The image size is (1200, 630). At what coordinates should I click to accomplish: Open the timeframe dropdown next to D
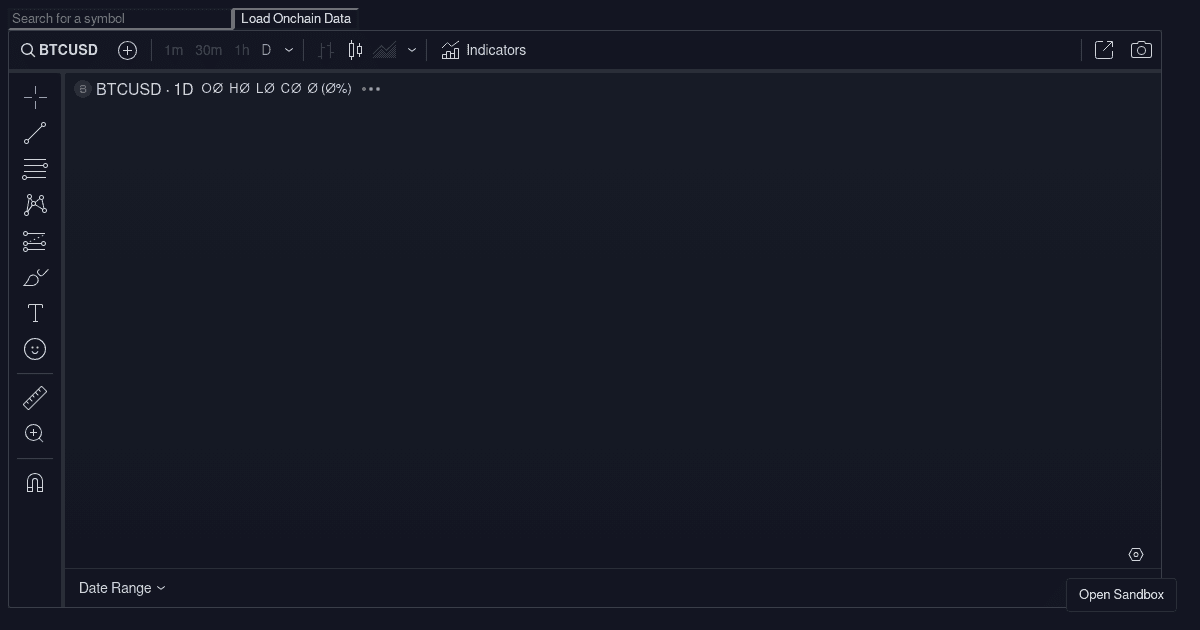click(x=289, y=50)
